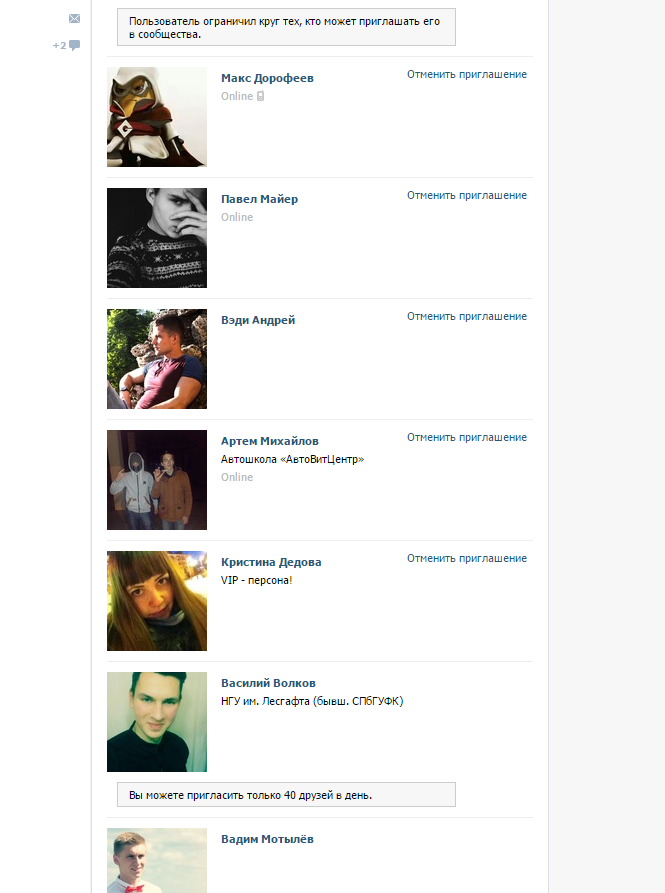Click the mobile icon next to Online
Image resolution: width=665 pixels, height=893 pixels.
pos(260,96)
